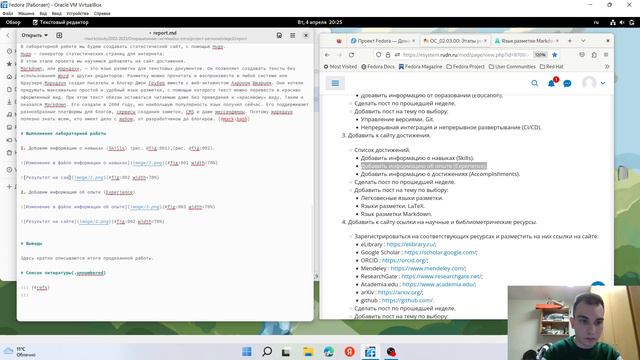This screenshot has width=640, height=360.
Task: Open the User Communities bookmarks folder
Action: pos(512,67)
